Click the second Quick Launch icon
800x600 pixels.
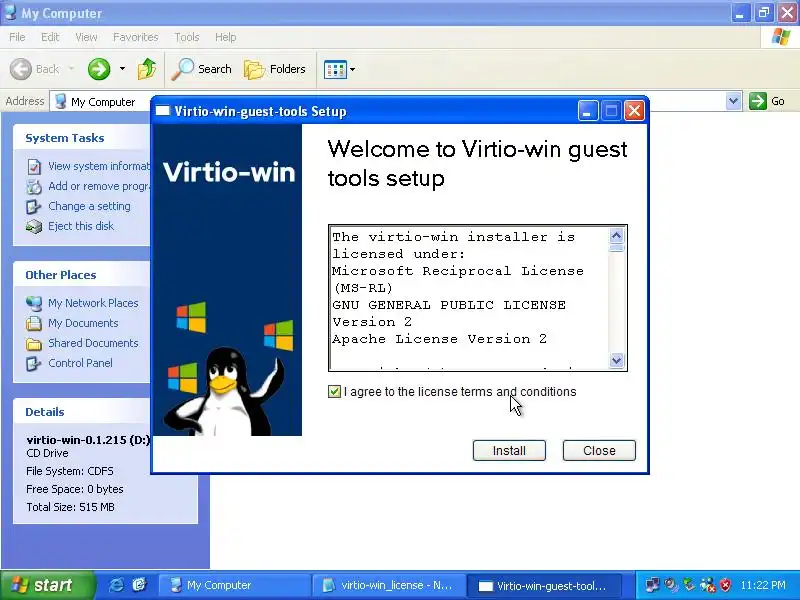click(139, 585)
